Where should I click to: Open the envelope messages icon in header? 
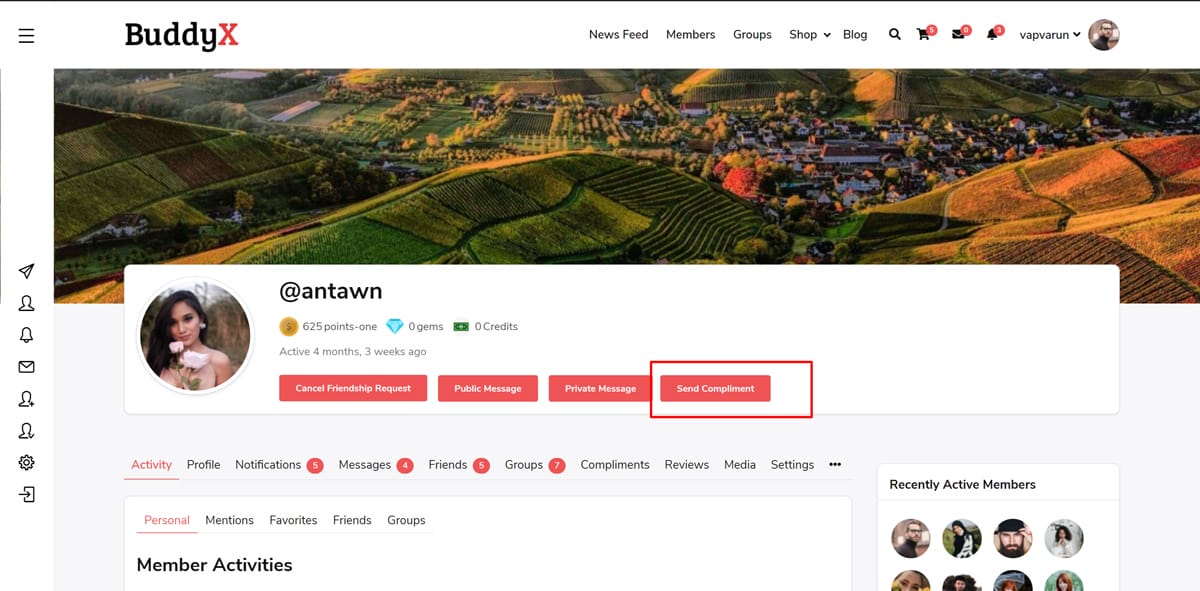coord(958,34)
